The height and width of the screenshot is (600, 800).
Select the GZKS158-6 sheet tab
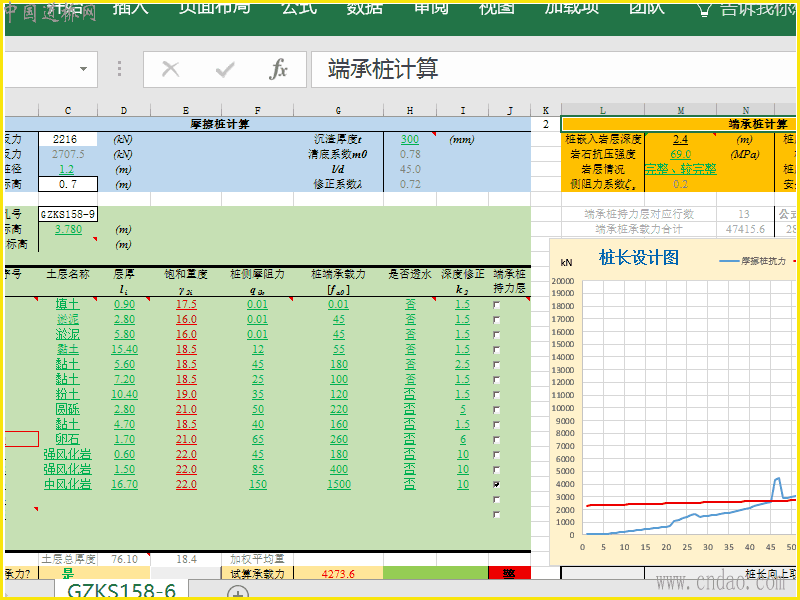coord(121,591)
